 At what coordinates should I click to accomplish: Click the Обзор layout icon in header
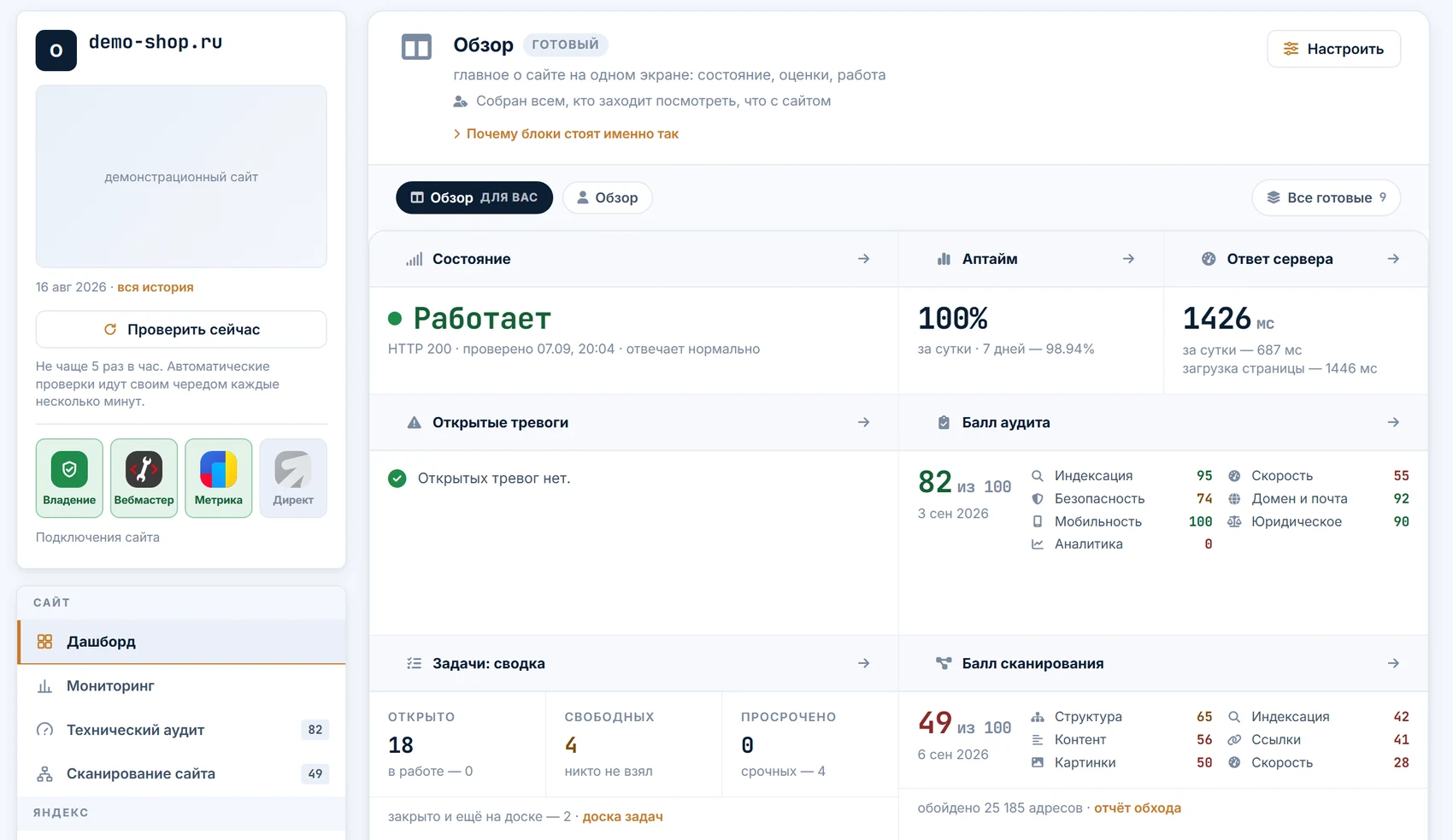point(416,47)
